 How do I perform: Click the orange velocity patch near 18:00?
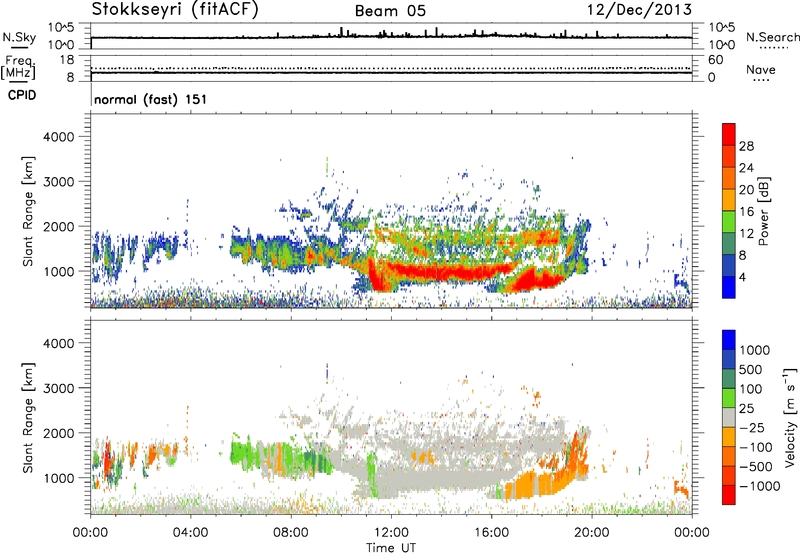(x=541, y=485)
